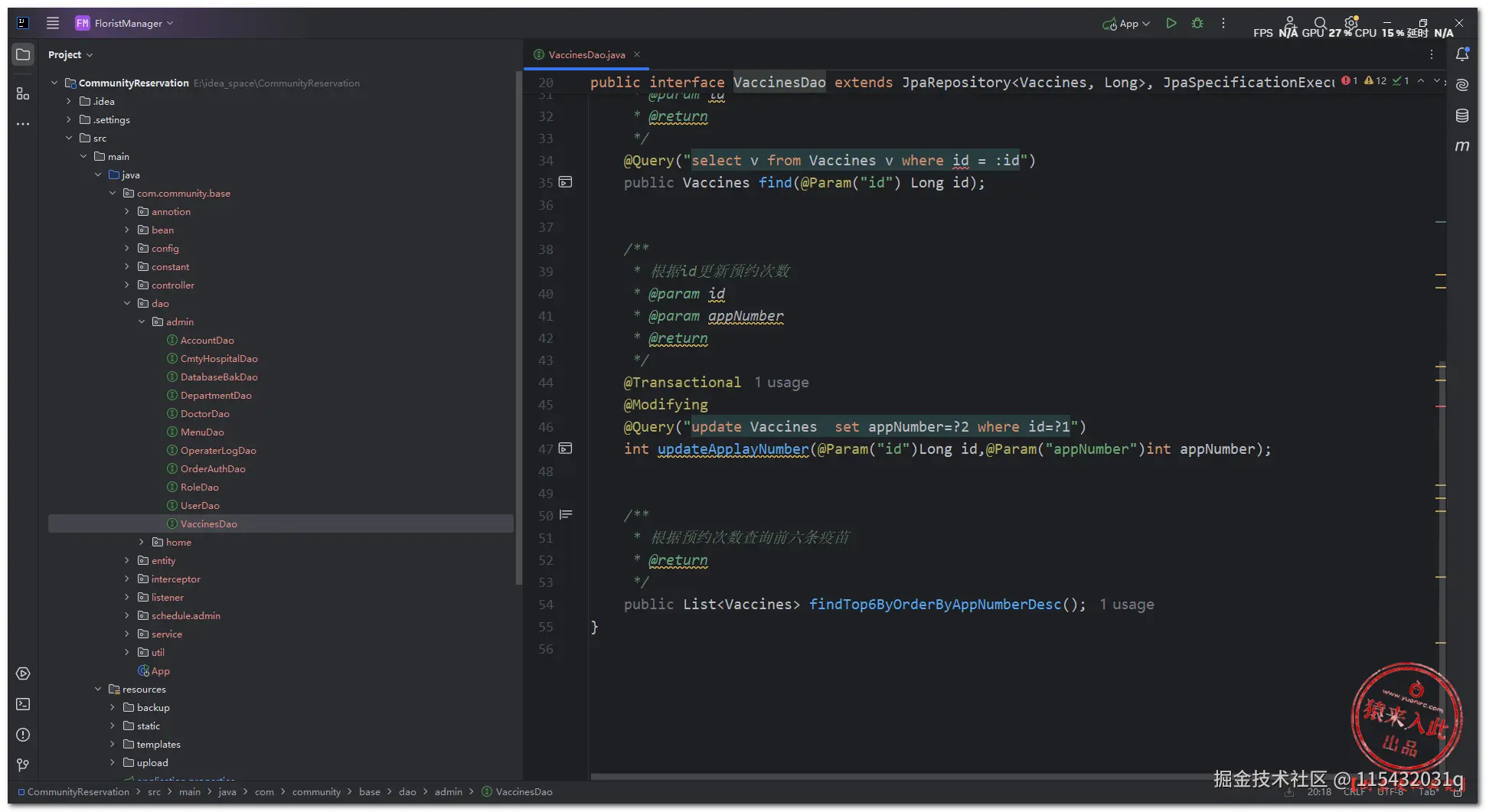
Task: Start debugging the App configuration
Action: [x=1197, y=24]
